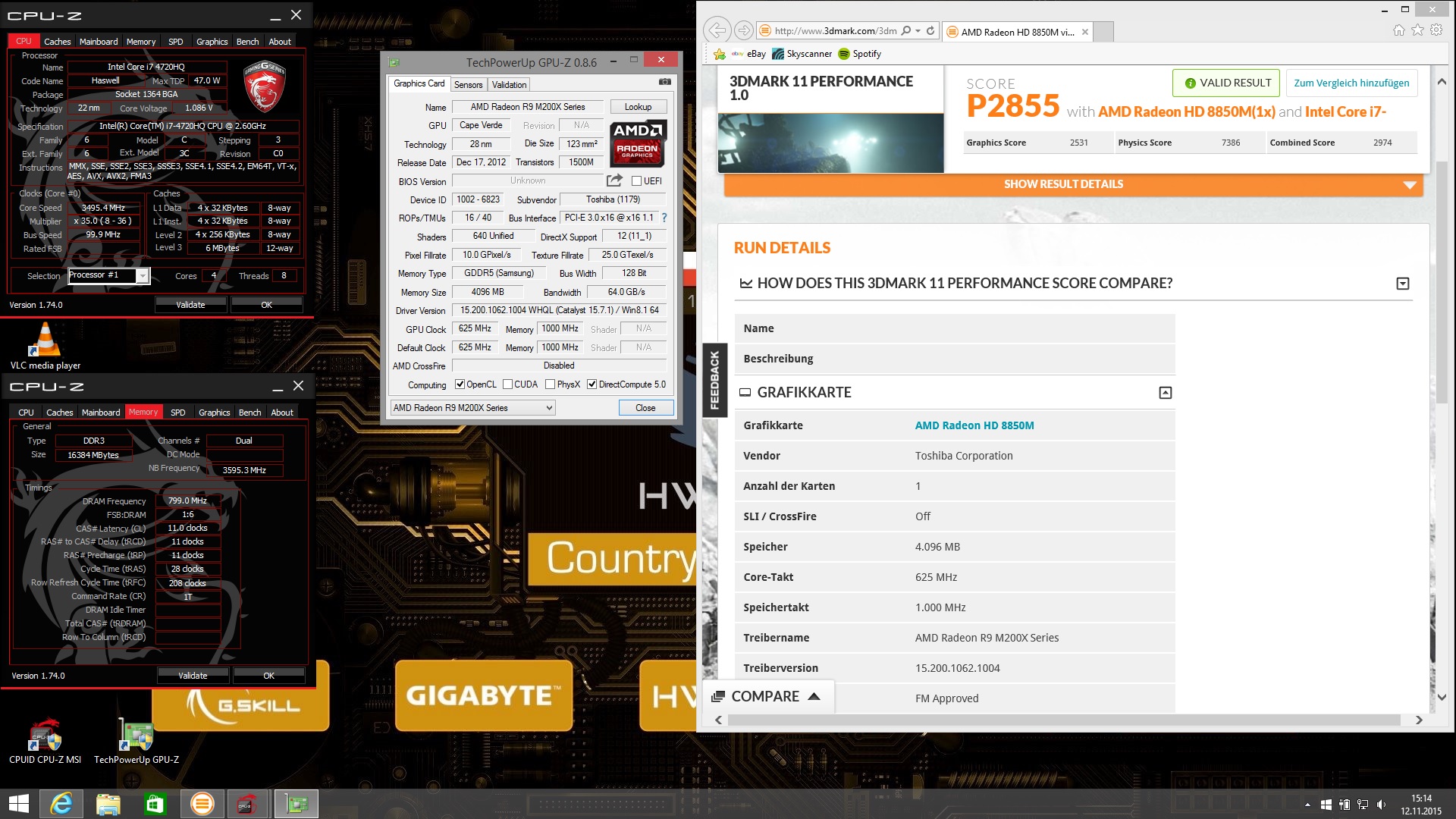Expand the COMPARE panel arrow
1456x819 pixels.
pos(814,696)
